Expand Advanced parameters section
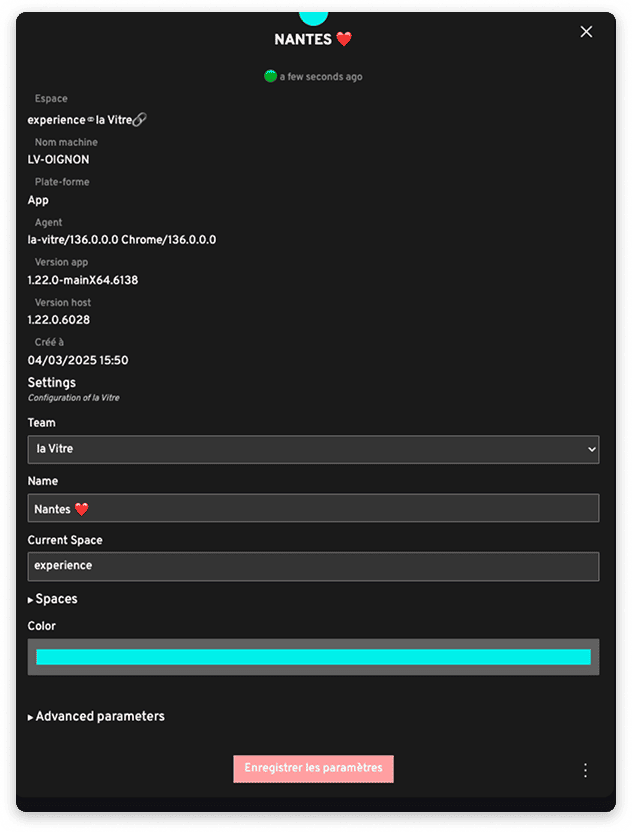 96,716
